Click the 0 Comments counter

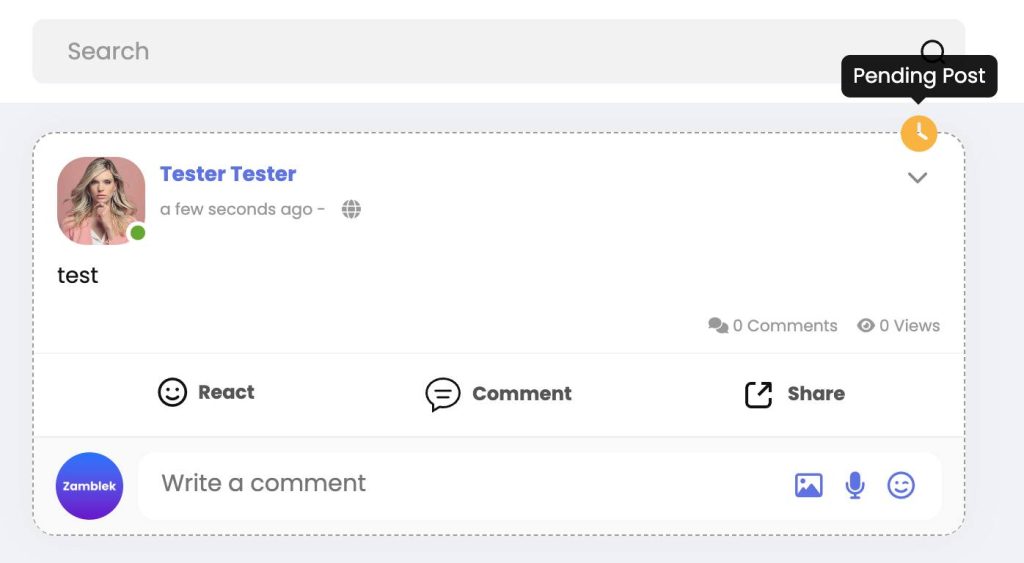(773, 325)
